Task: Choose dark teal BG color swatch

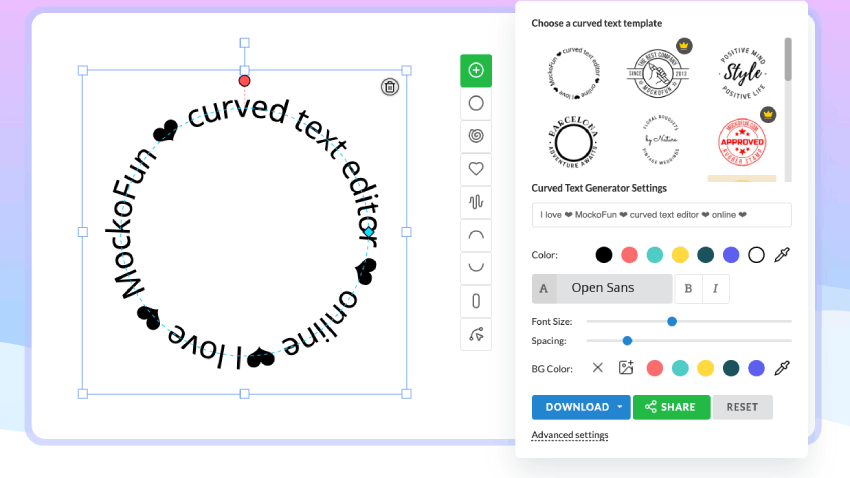Action: (731, 369)
